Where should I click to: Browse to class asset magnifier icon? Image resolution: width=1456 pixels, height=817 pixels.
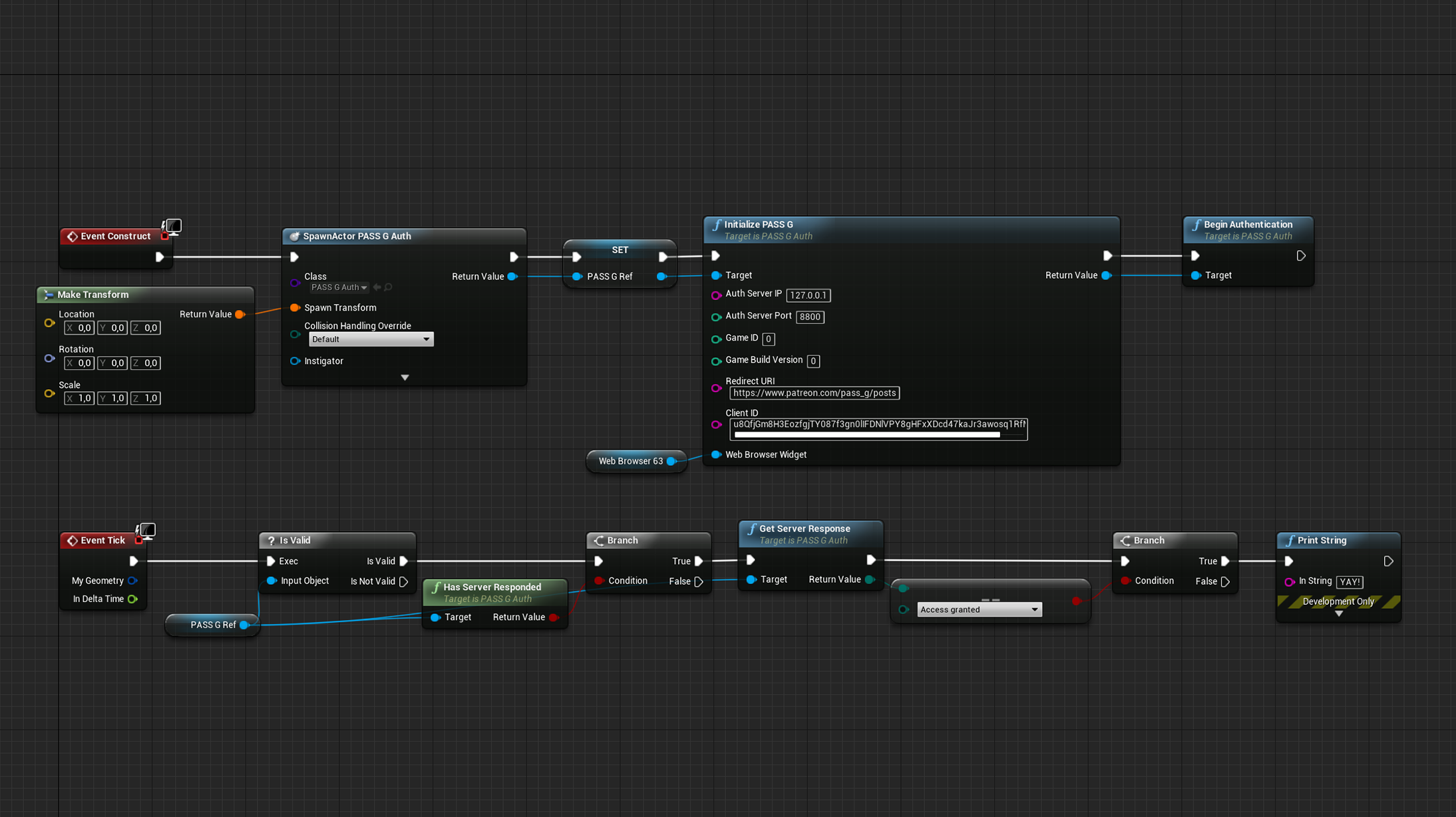click(x=389, y=287)
